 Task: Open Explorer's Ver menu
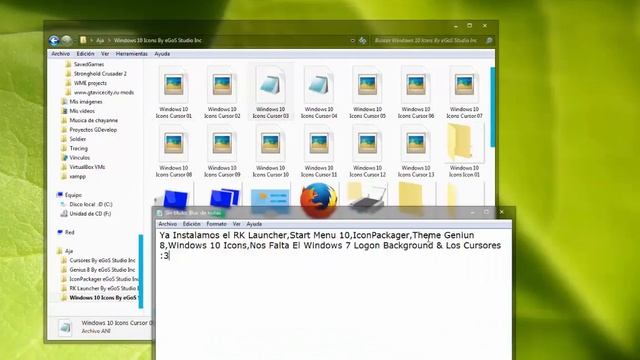[x=105, y=53]
